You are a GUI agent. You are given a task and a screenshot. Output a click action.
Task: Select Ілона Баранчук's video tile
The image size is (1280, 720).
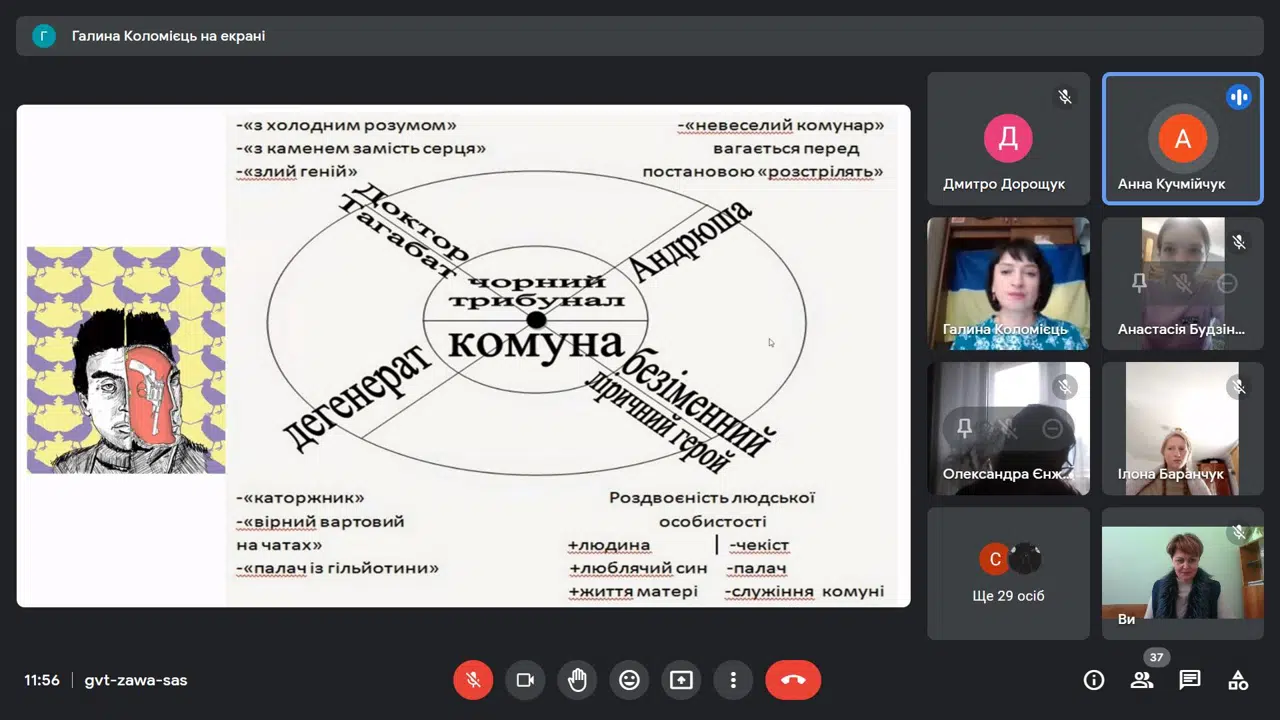pyautogui.click(x=1183, y=429)
